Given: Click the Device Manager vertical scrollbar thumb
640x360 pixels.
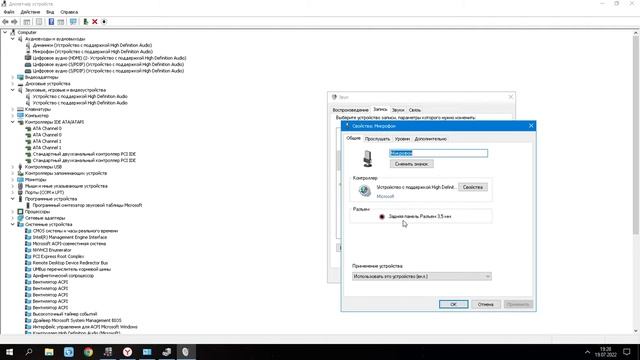Looking at the screenshot, I should 636,135.
